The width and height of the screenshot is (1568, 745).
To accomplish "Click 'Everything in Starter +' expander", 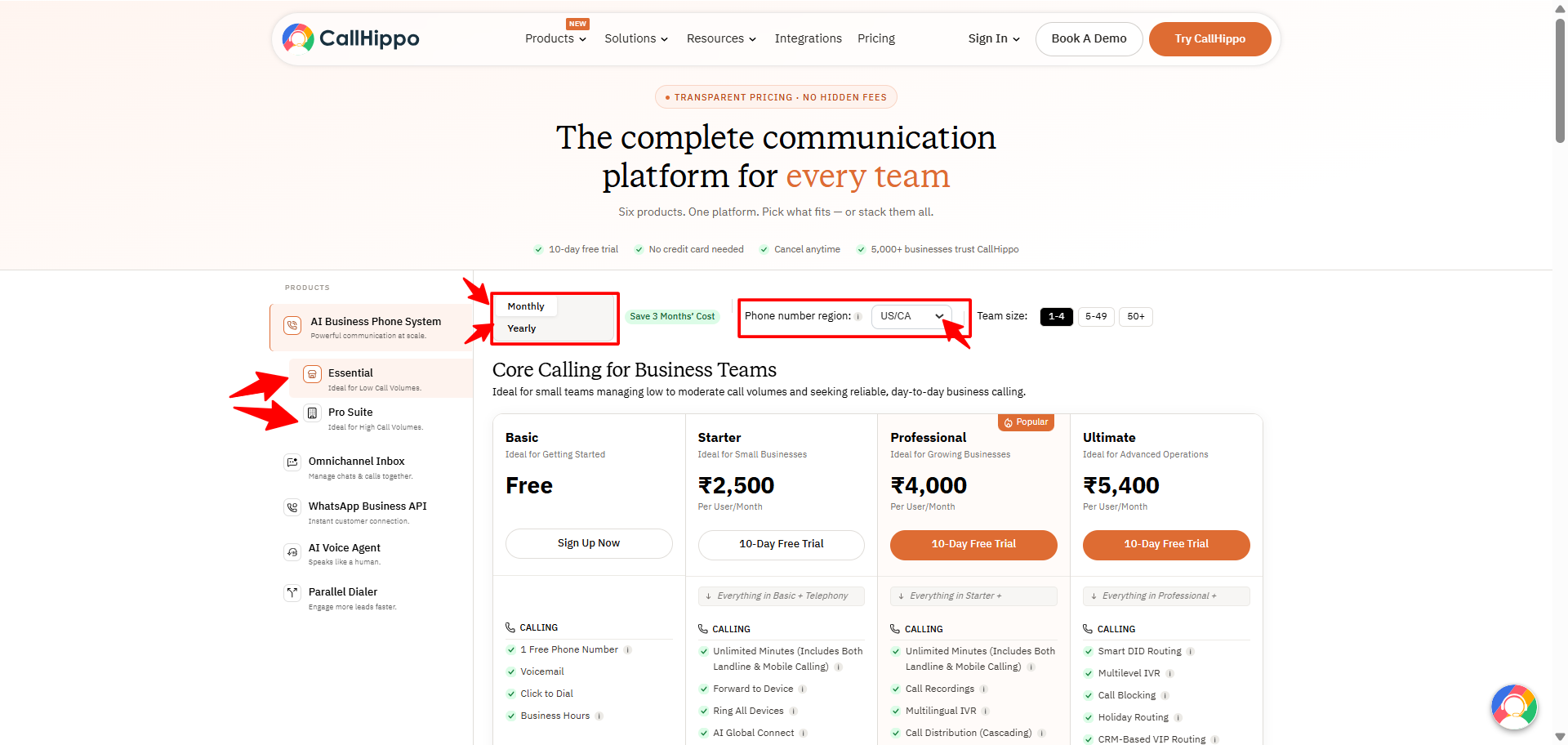I will pos(973,596).
